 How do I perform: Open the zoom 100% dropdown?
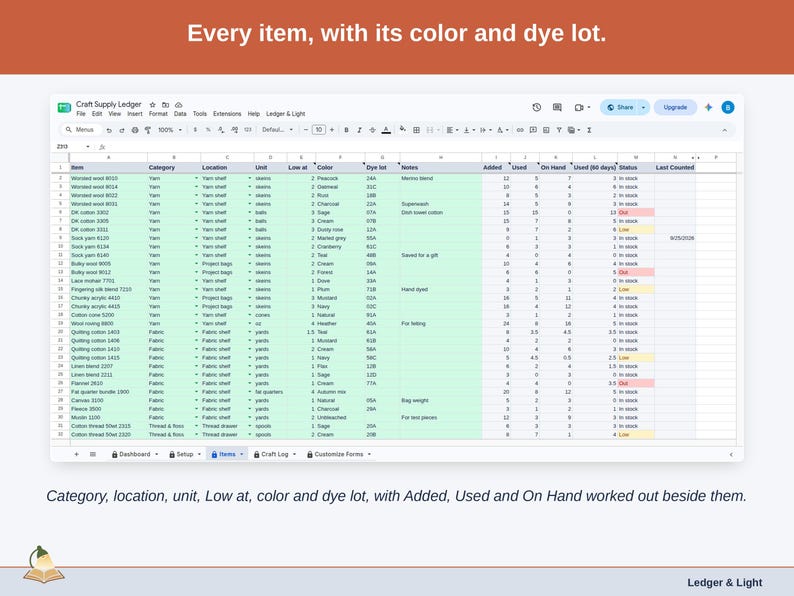pyautogui.click(x=170, y=130)
